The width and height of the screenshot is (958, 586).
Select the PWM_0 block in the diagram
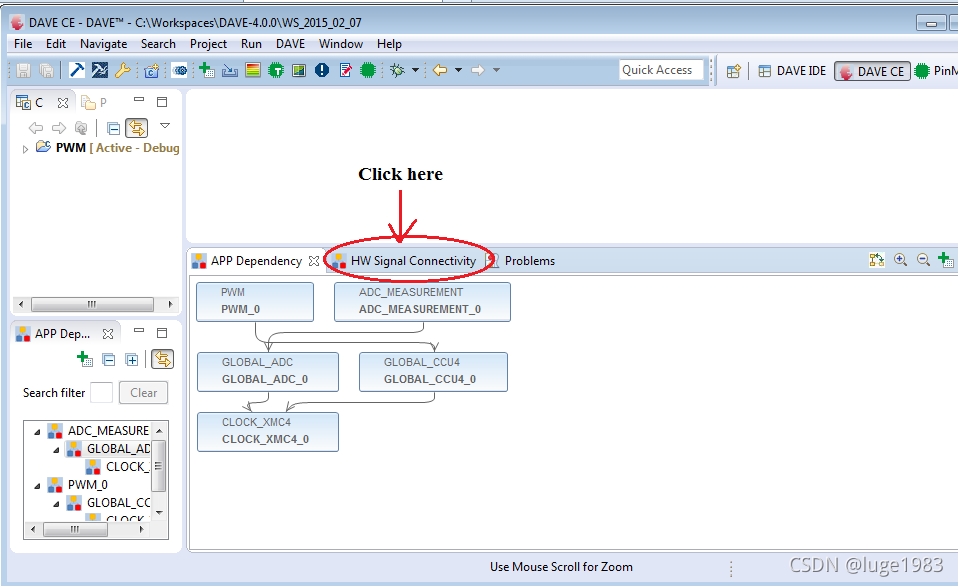[255, 302]
